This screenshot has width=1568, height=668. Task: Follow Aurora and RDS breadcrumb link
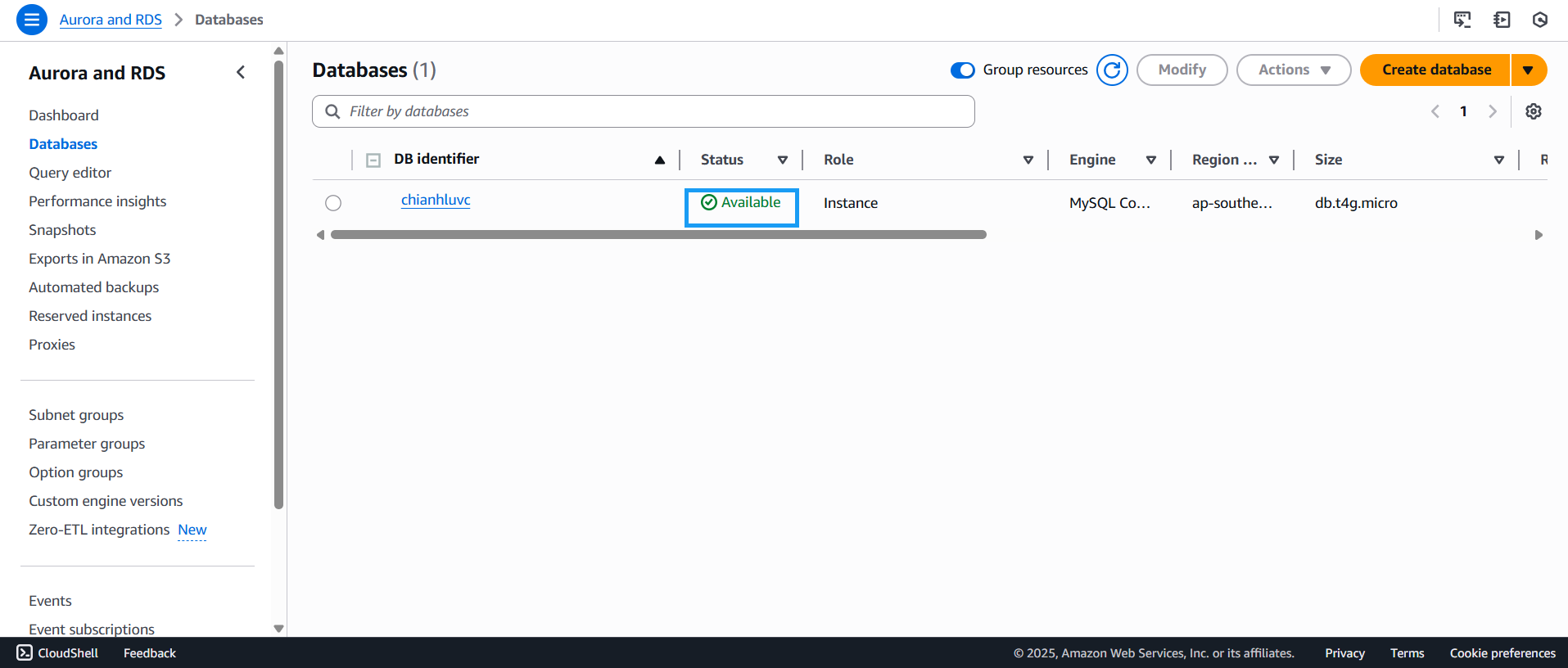coord(111,20)
